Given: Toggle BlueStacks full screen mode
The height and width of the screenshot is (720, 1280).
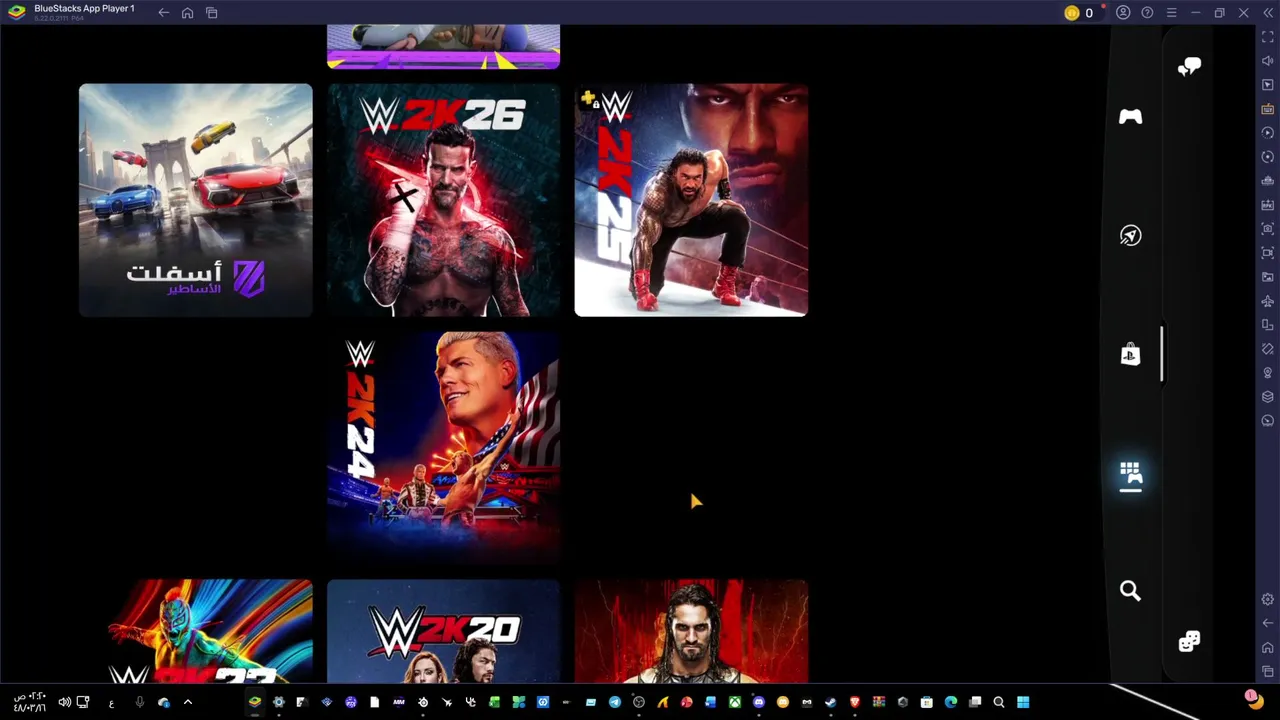Looking at the screenshot, I should point(1268,37).
